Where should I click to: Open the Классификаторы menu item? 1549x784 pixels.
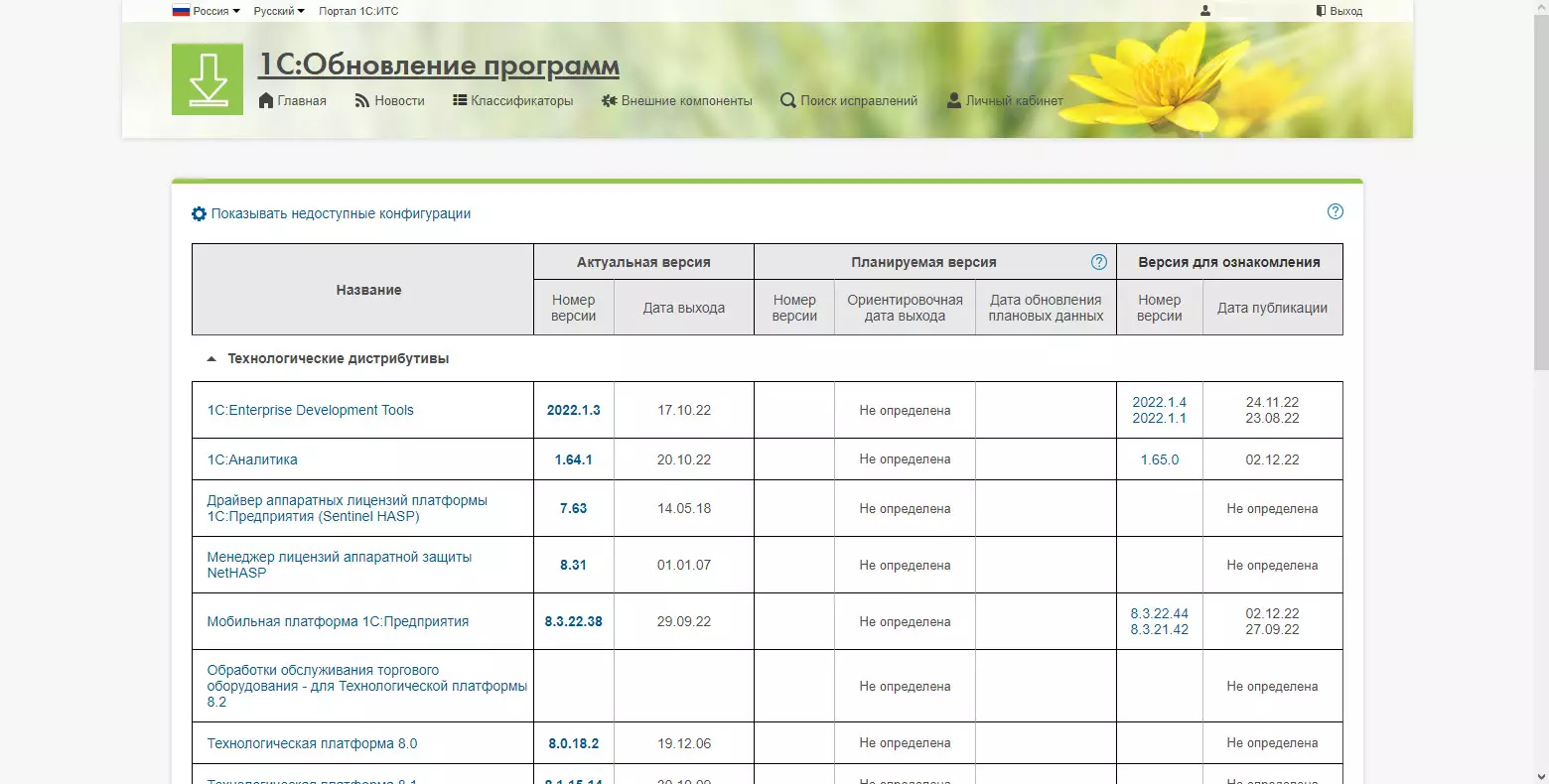pos(513,100)
